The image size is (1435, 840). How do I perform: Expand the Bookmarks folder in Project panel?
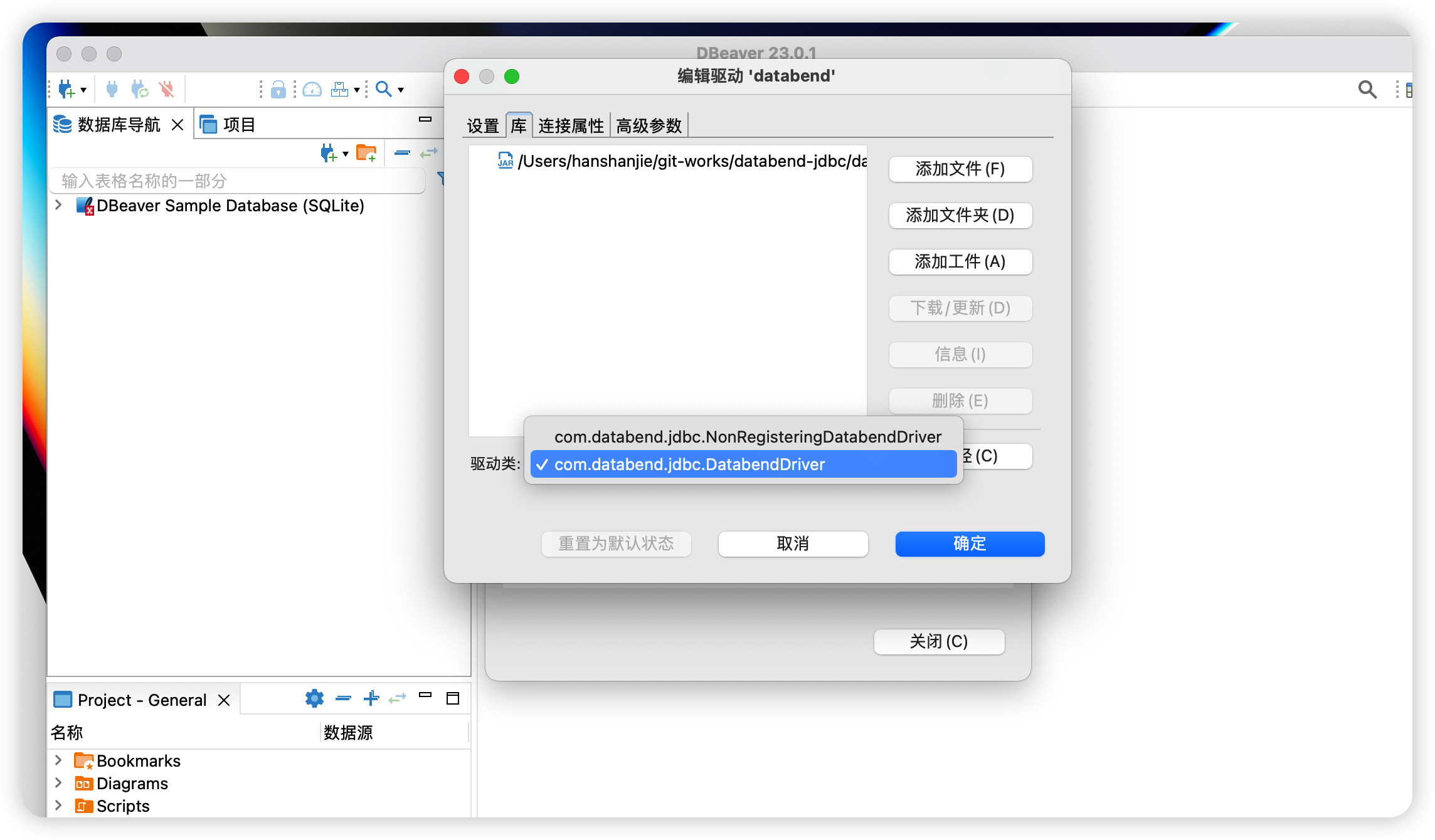pos(58,760)
